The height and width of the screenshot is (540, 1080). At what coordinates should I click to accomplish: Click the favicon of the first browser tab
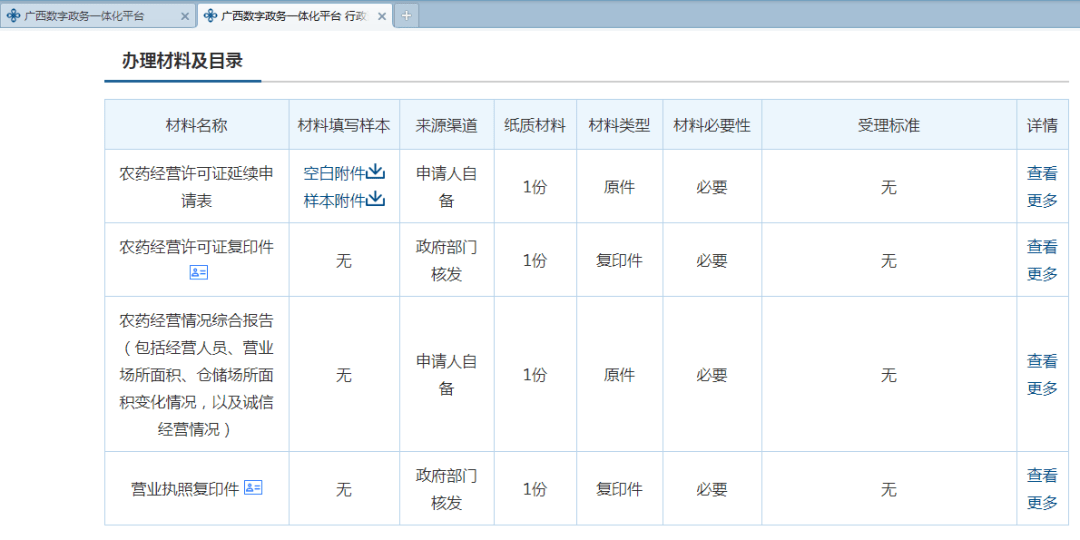pyautogui.click(x=13, y=16)
